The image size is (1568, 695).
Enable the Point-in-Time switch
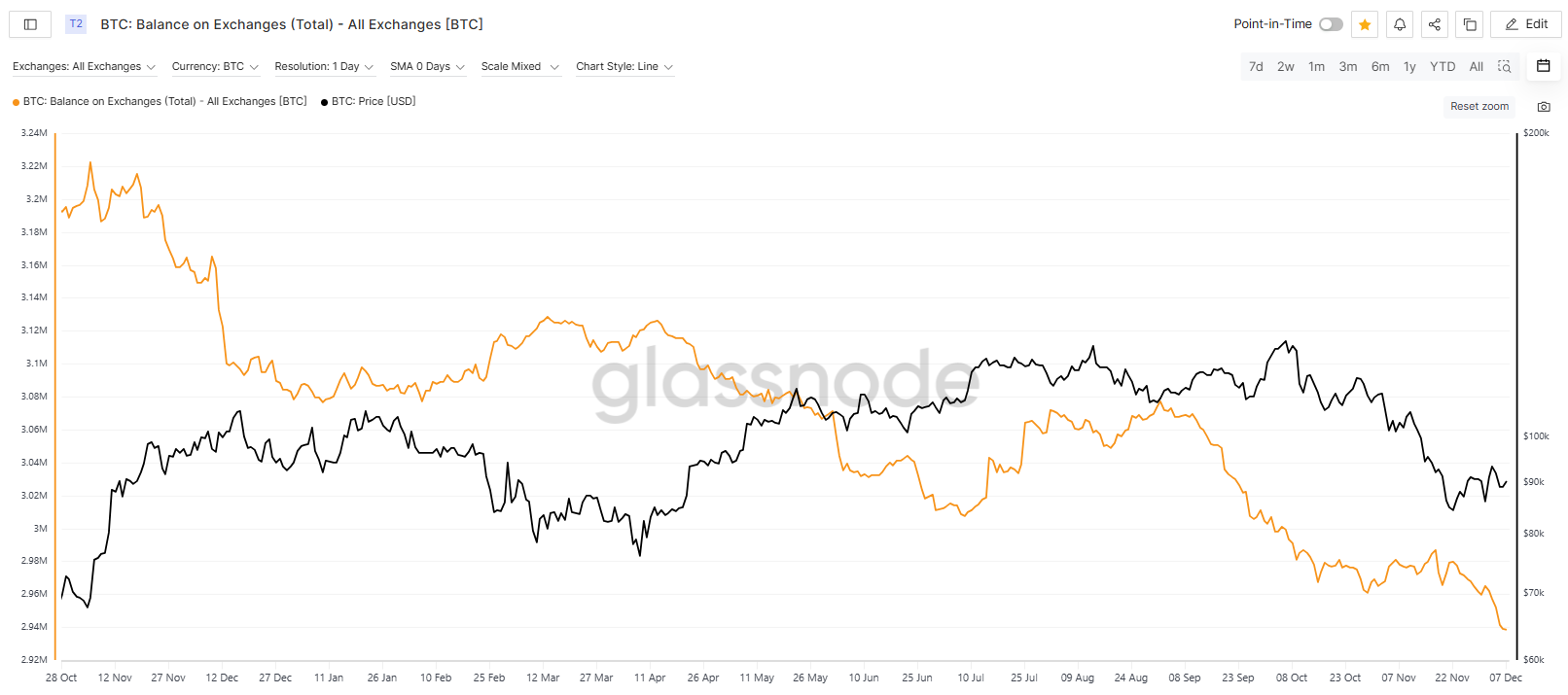coord(1331,24)
